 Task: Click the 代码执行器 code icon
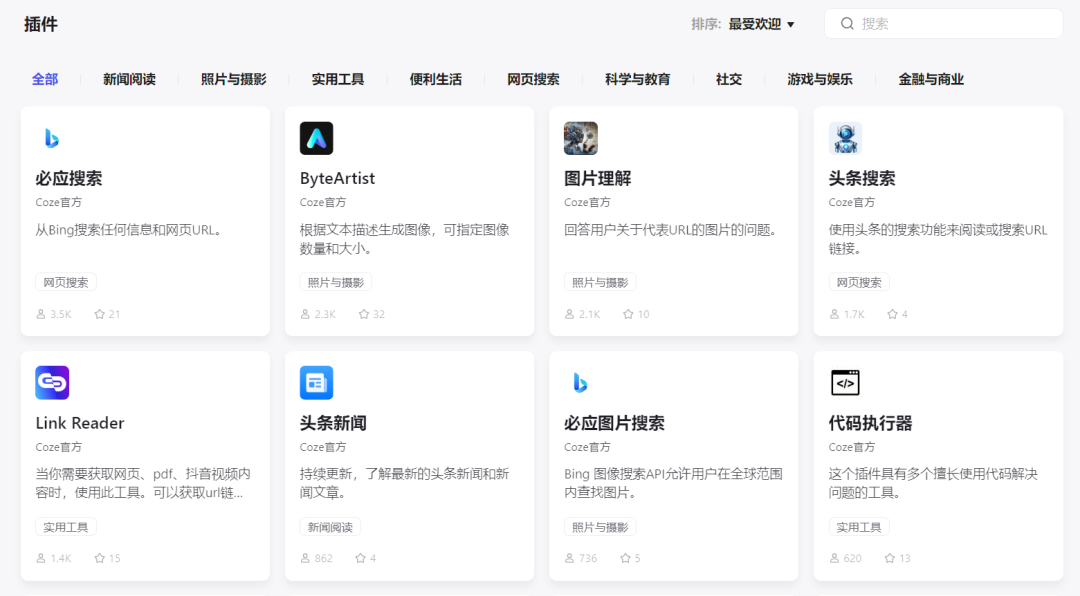coord(845,382)
